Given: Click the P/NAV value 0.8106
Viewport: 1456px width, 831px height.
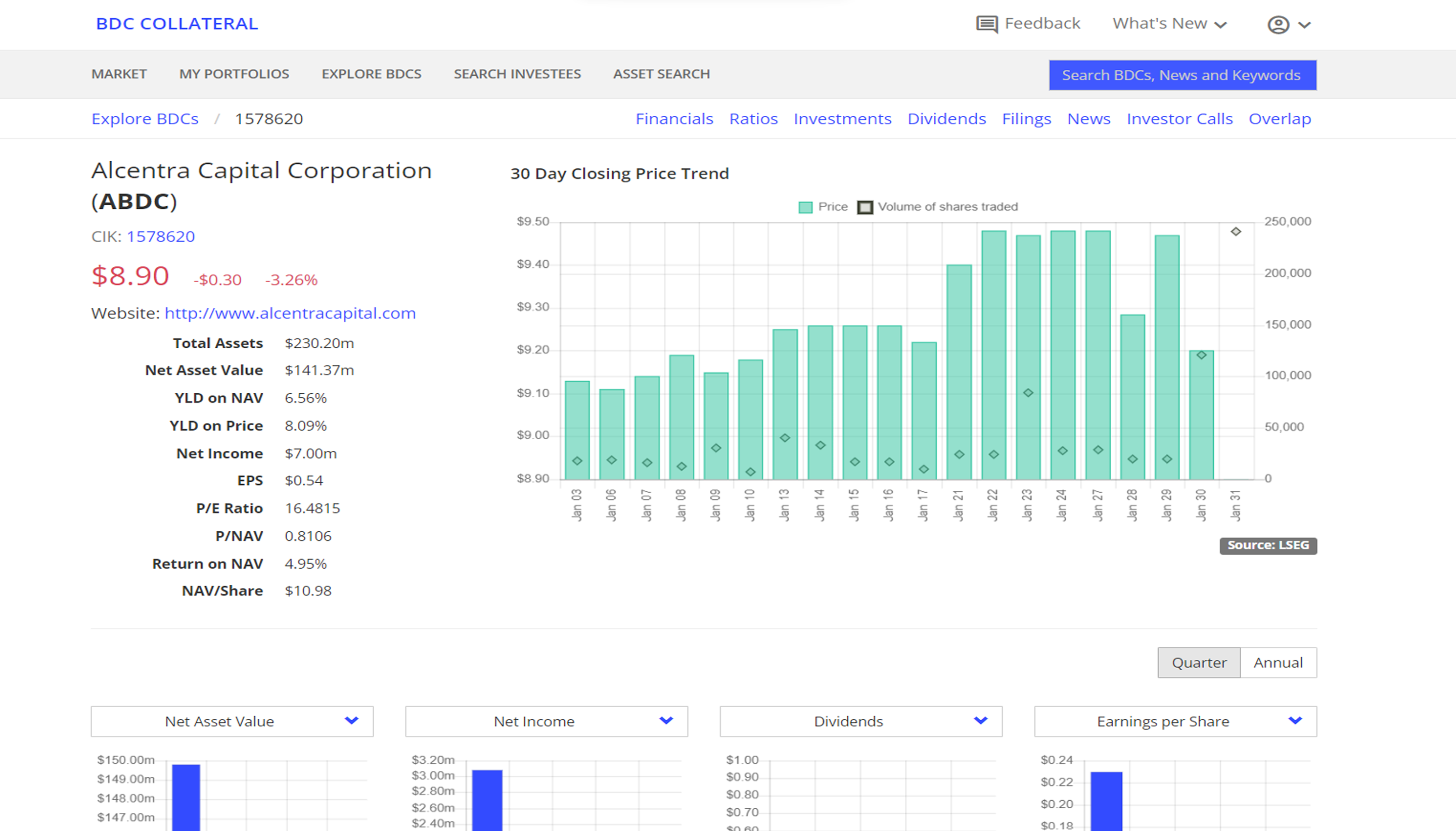Looking at the screenshot, I should coord(308,536).
